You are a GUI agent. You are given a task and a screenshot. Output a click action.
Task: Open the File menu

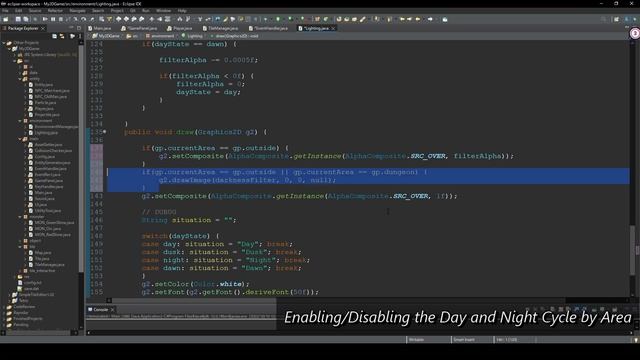pos(6,11)
